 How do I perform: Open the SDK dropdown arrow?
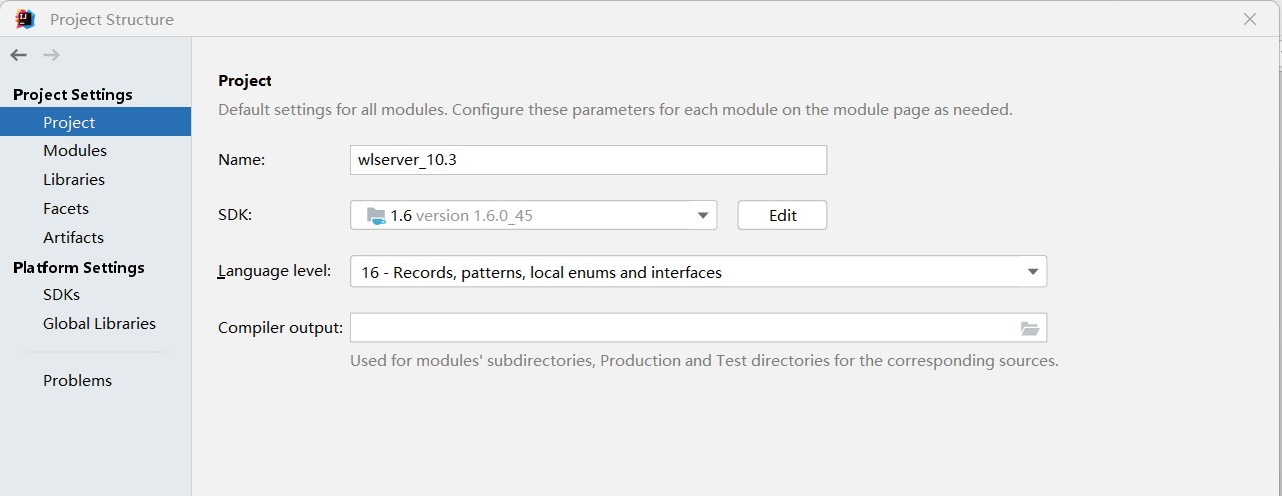[x=702, y=215]
